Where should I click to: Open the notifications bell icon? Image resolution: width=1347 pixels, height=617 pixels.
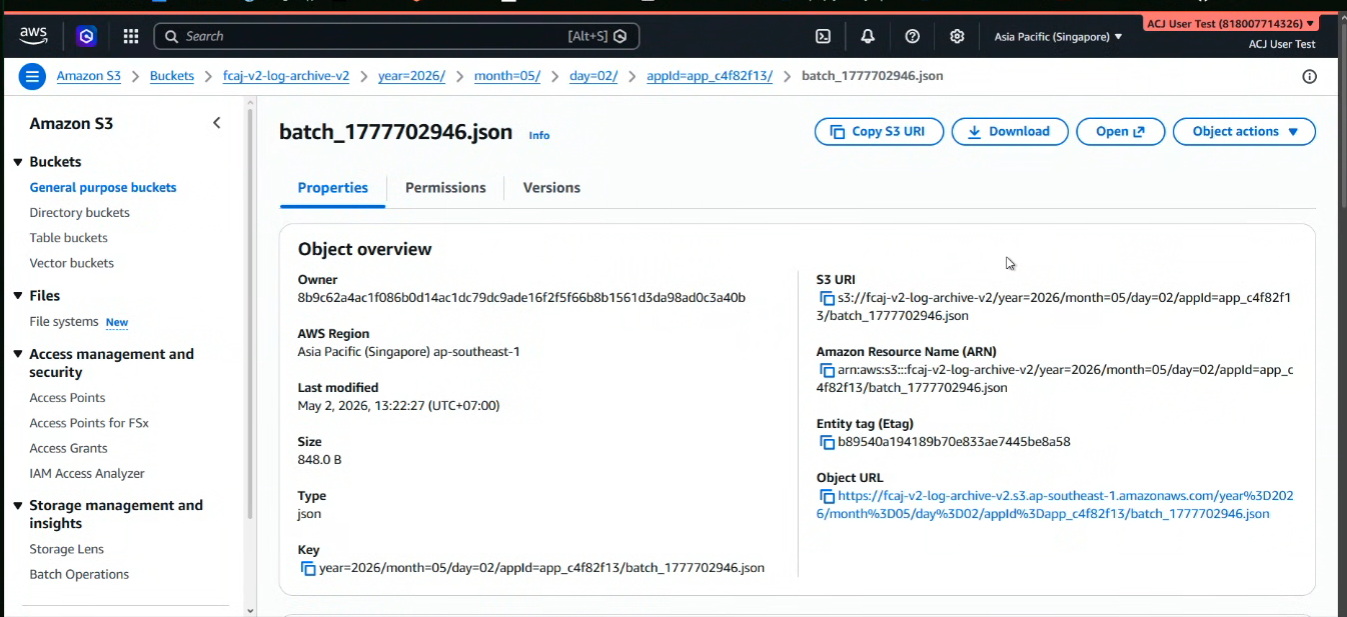click(868, 36)
